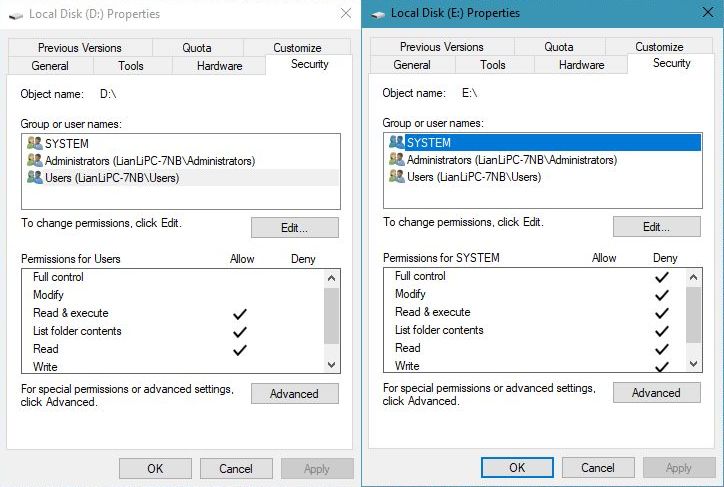The width and height of the screenshot is (724, 487).
Task: Click drive icon in E: Properties title bar
Action: pyautogui.click(x=378, y=14)
